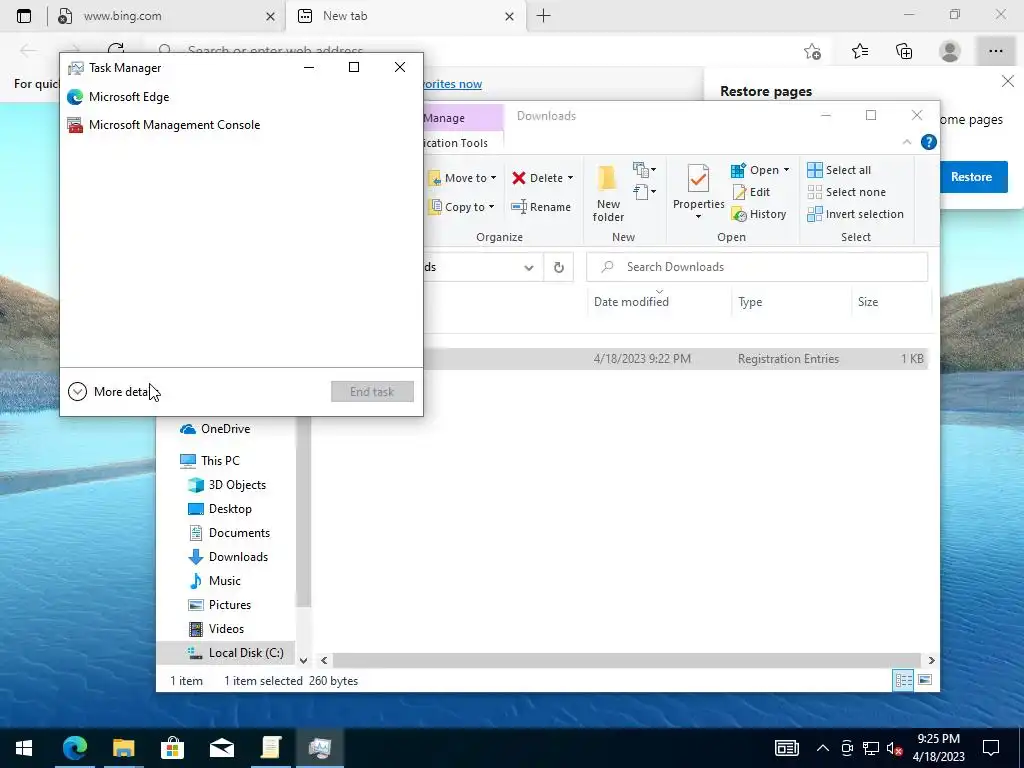Open Edge tab actions menu icon
Viewport: 1024px width, 768px height.
pyautogui.click(x=24, y=16)
